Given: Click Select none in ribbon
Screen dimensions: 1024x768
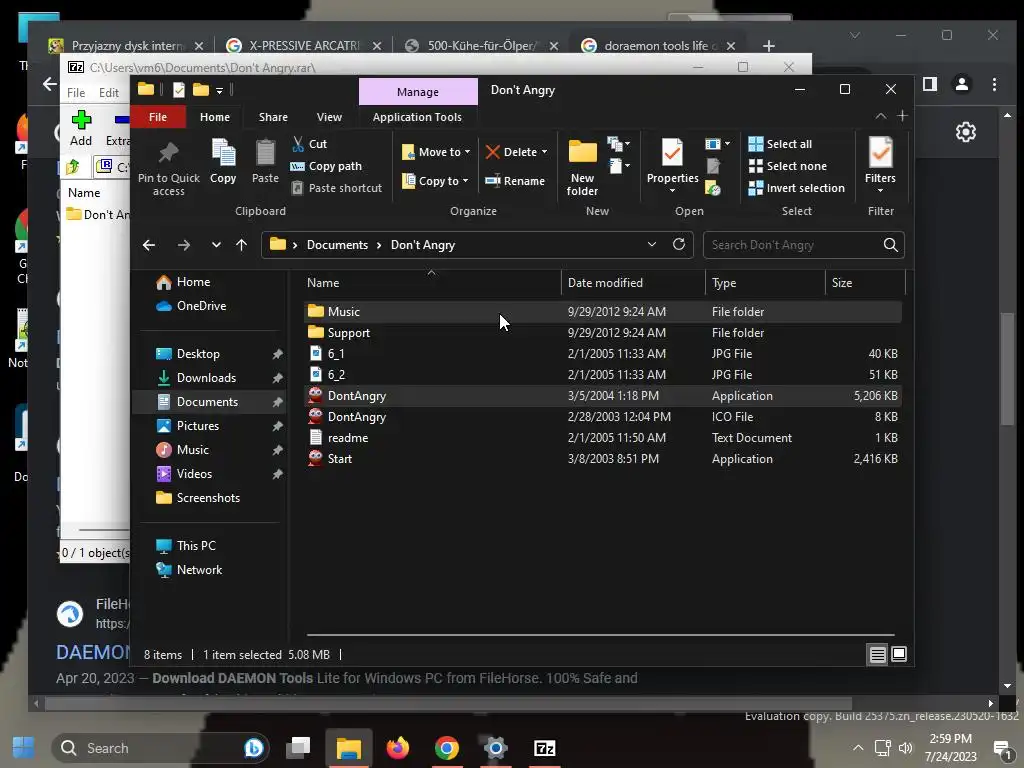Looking at the screenshot, I should (x=787, y=166).
